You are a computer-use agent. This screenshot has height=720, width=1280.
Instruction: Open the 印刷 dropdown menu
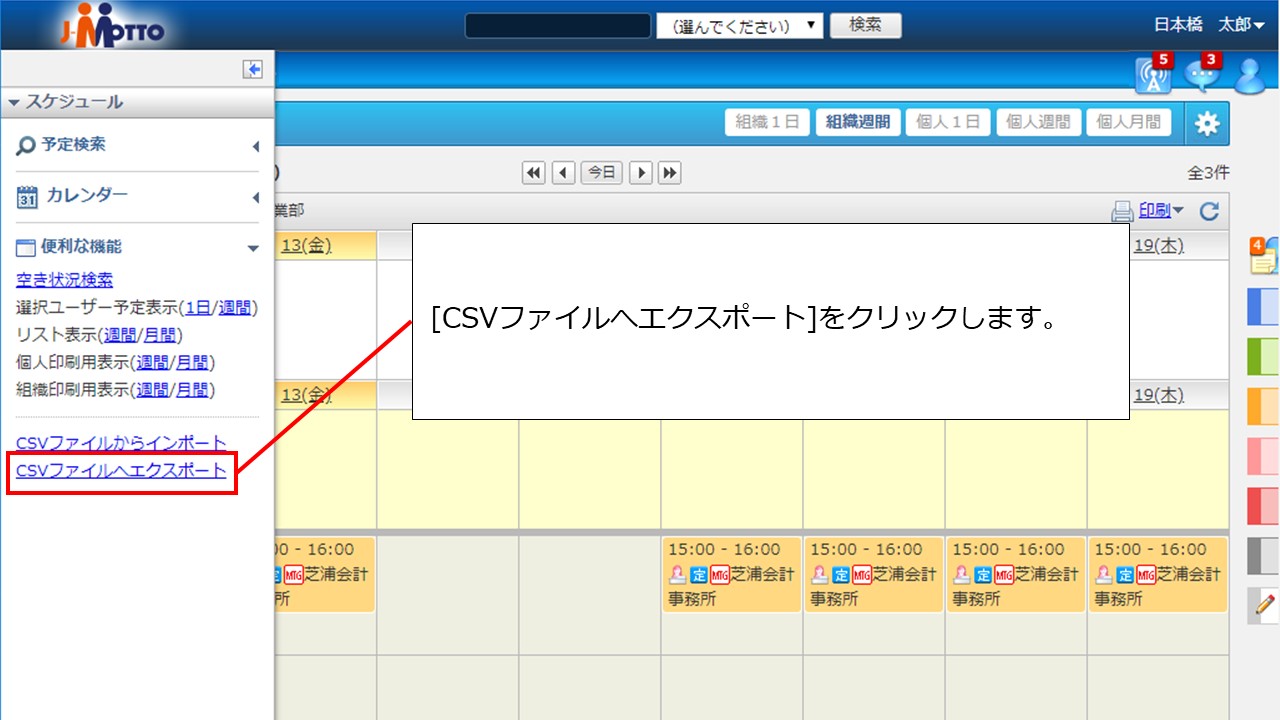coord(1148,211)
